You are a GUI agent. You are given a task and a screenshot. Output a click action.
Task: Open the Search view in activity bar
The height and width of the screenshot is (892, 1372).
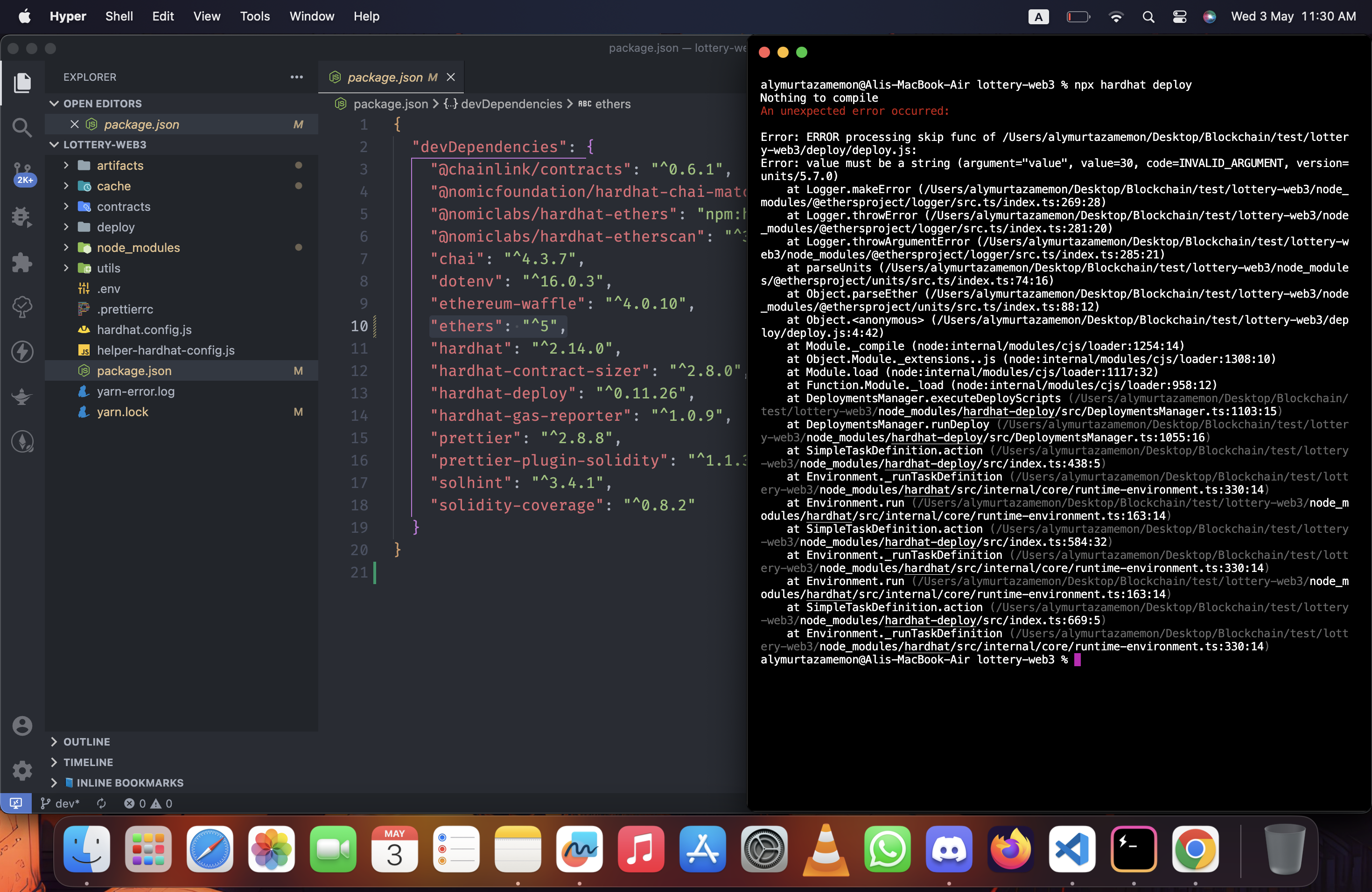[x=22, y=127]
